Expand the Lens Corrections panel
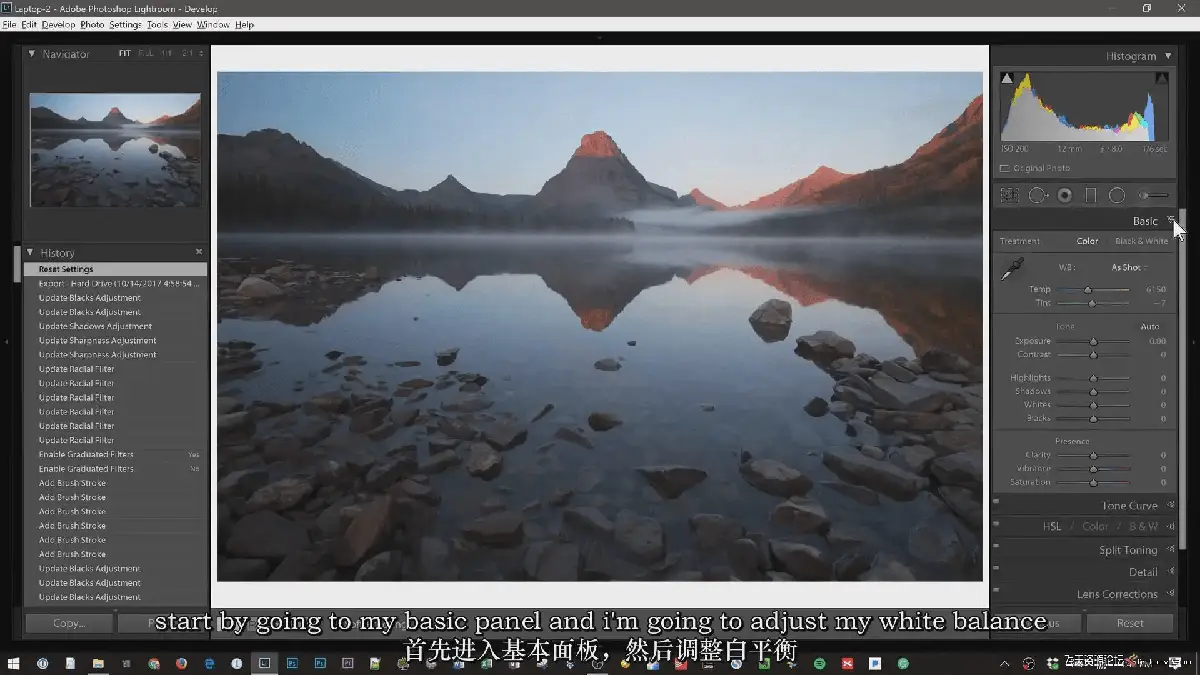This screenshot has height=675, width=1200. coord(1170,594)
